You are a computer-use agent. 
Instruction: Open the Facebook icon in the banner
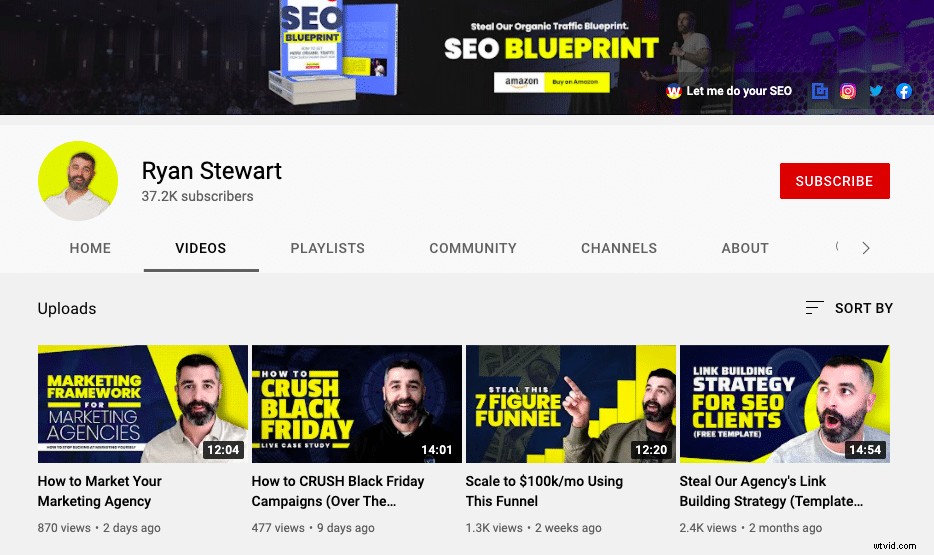coord(904,91)
